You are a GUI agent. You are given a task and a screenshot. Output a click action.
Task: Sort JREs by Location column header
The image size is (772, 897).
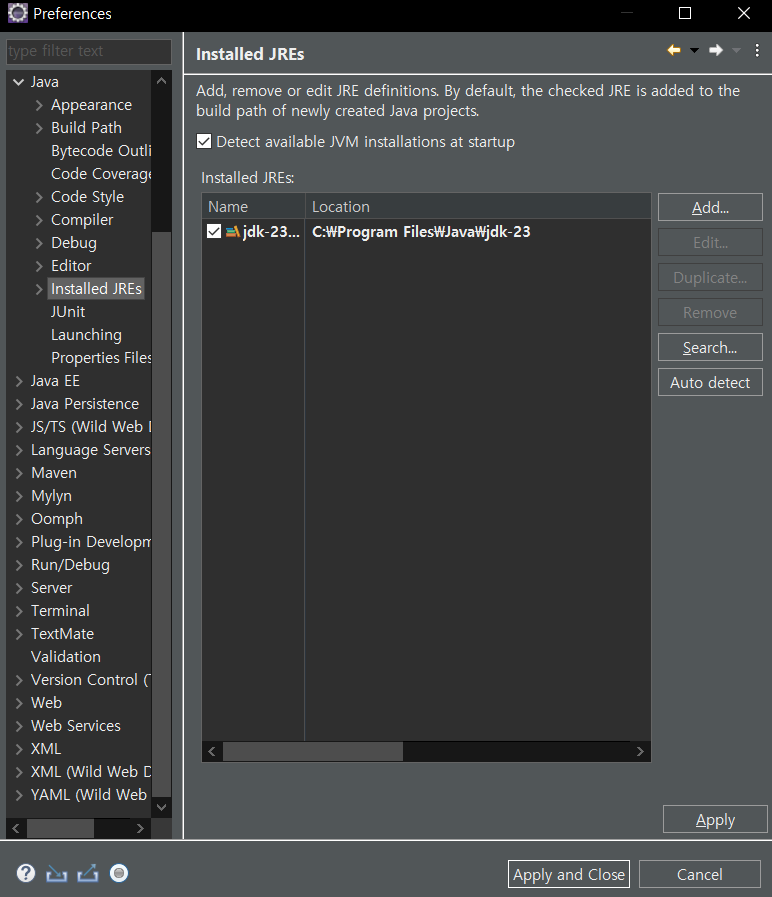pos(478,207)
